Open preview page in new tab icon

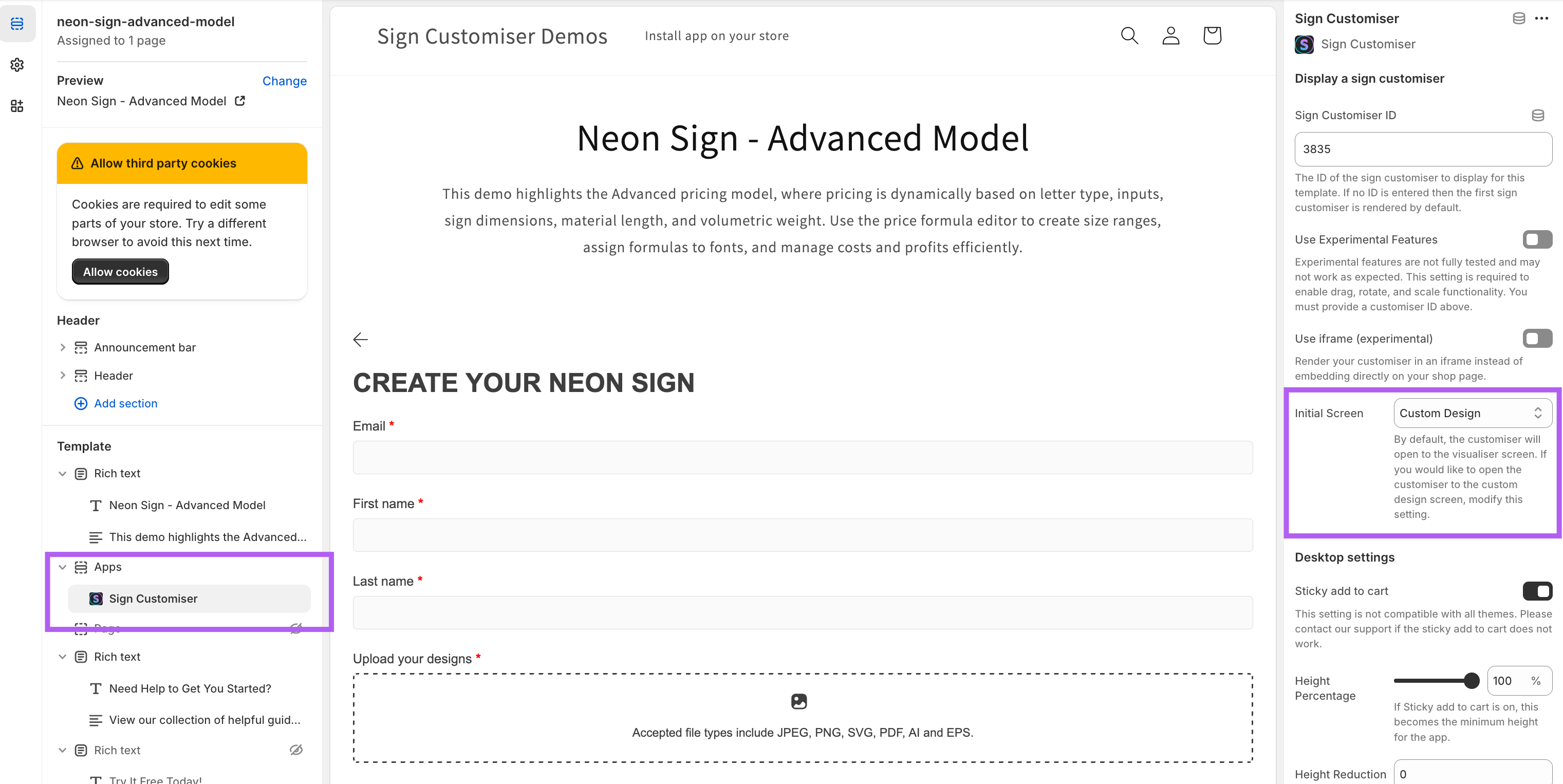click(x=240, y=101)
